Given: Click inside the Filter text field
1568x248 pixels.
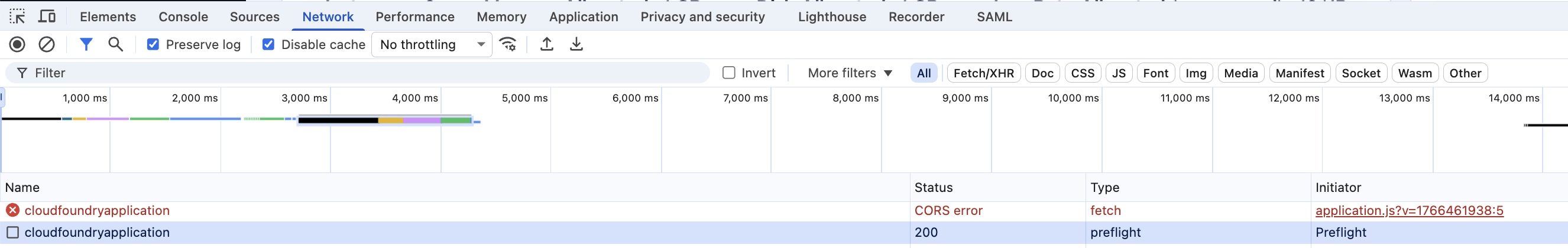Looking at the screenshot, I should click(x=365, y=73).
